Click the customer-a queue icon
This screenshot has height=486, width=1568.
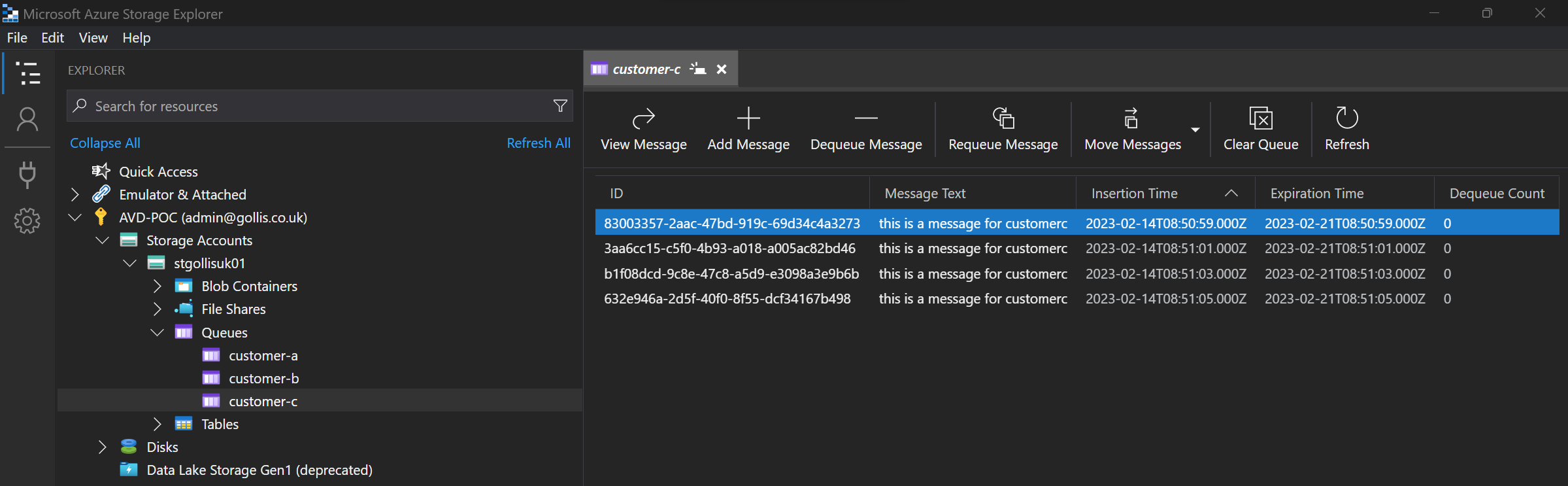(x=211, y=355)
